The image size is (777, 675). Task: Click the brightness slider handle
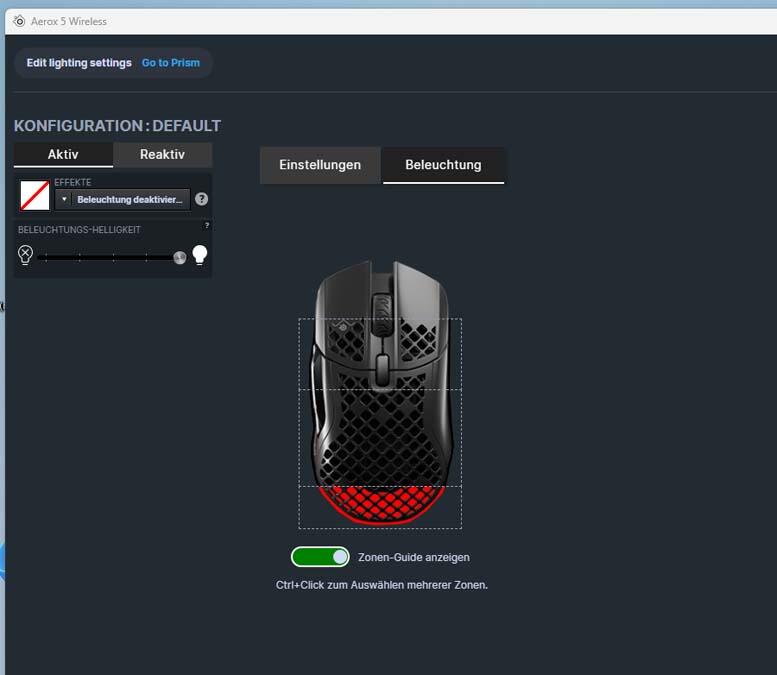click(x=180, y=257)
